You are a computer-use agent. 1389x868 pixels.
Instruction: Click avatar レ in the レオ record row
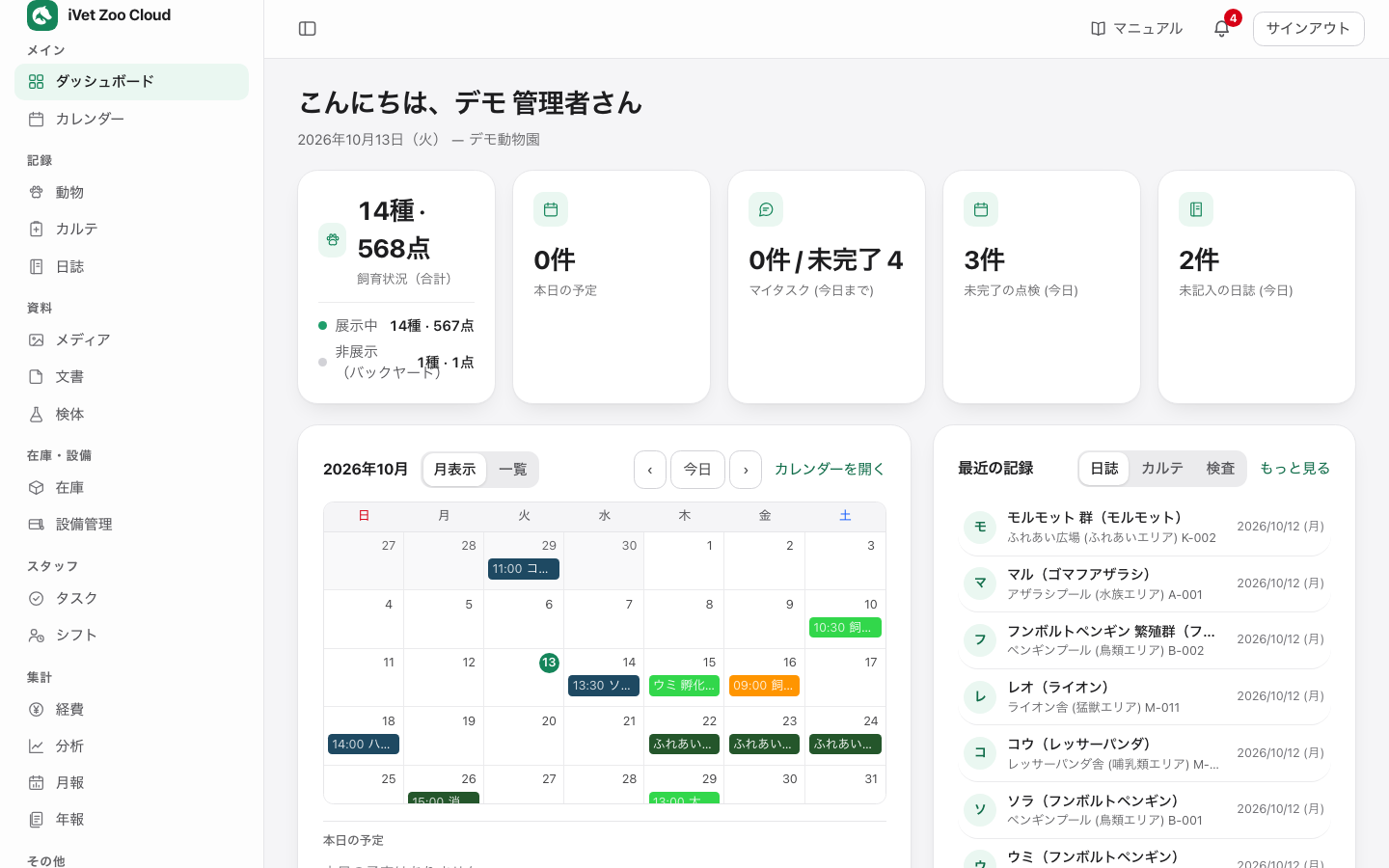pyautogui.click(x=980, y=696)
